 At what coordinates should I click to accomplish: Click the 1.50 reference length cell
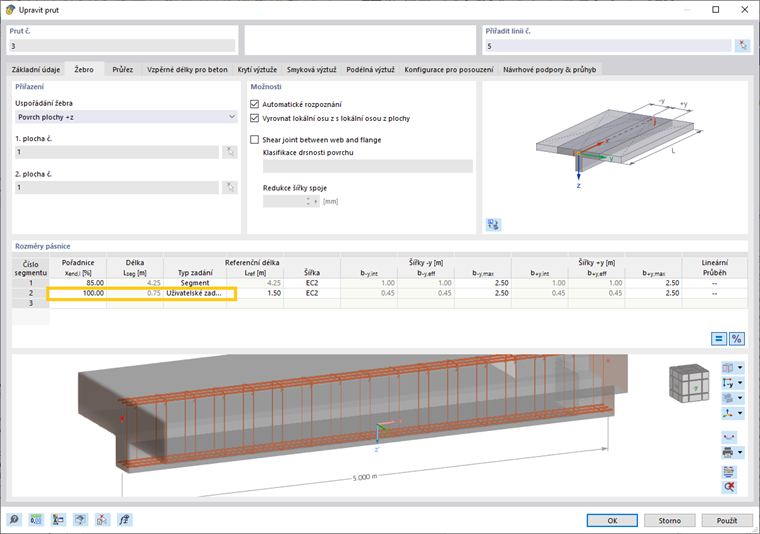[x=255, y=293]
